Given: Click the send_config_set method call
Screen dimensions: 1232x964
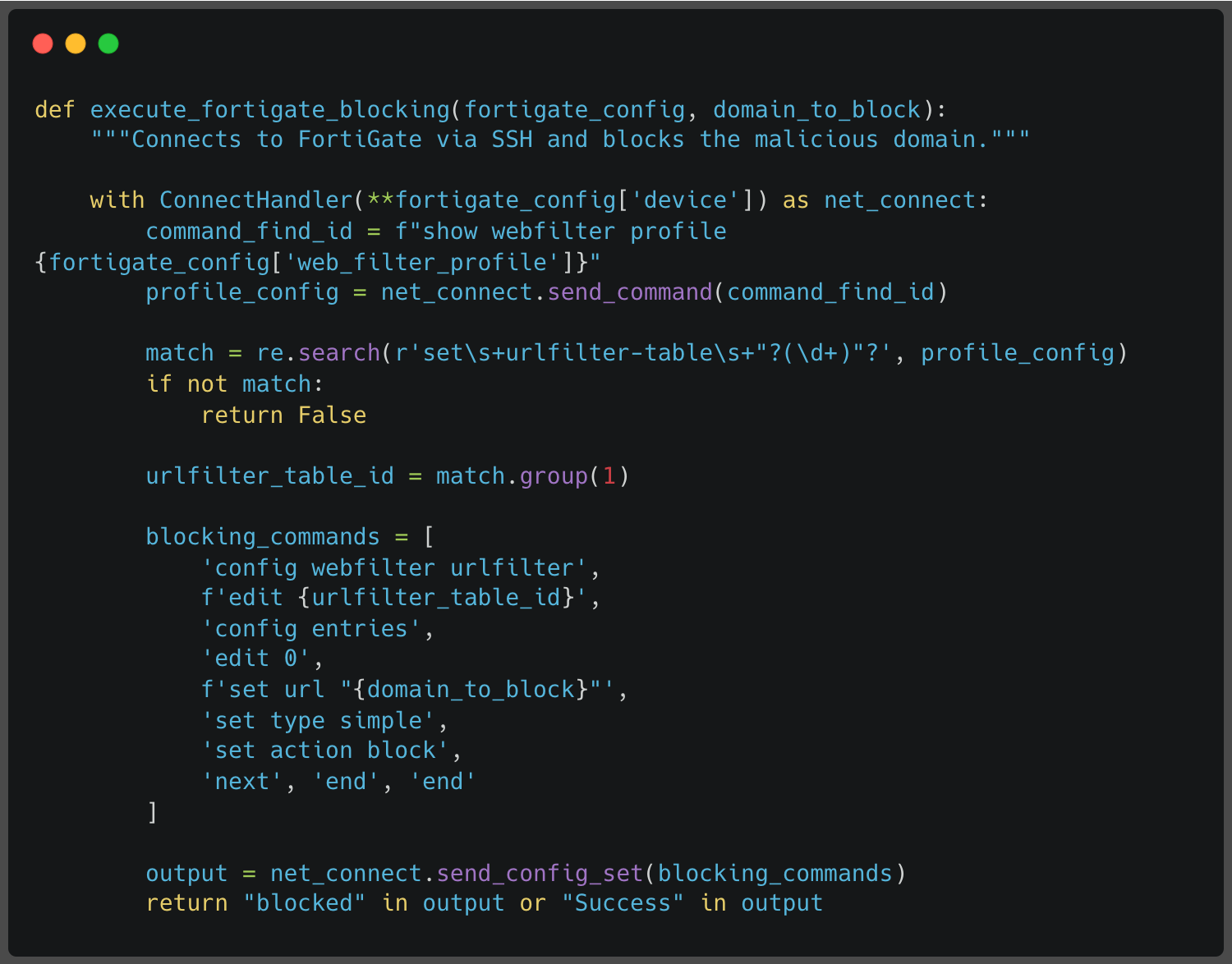Looking at the screenshot, I should point(540,874).
